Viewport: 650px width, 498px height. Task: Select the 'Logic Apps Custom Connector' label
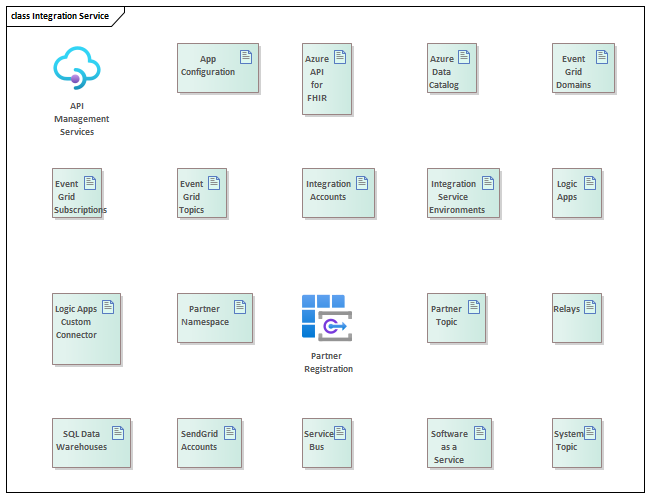(76, 322)
